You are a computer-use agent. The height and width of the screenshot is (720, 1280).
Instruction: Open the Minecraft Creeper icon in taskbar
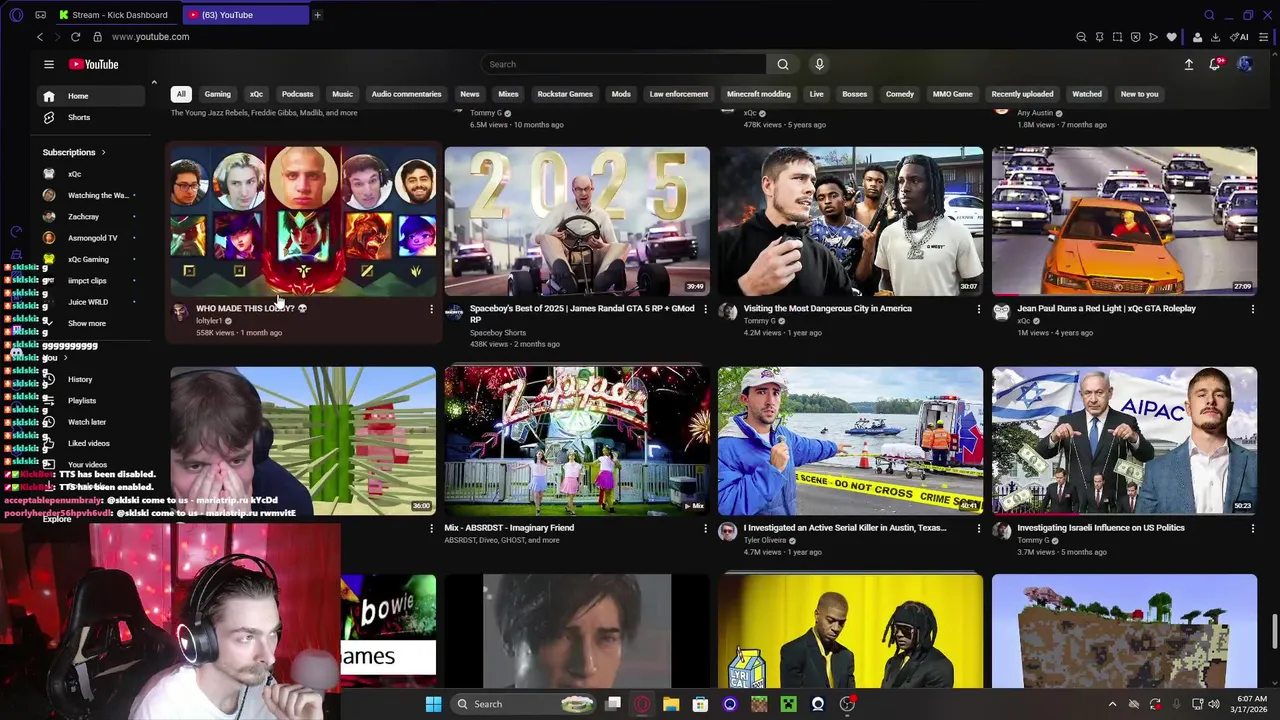tap(788, 704)
